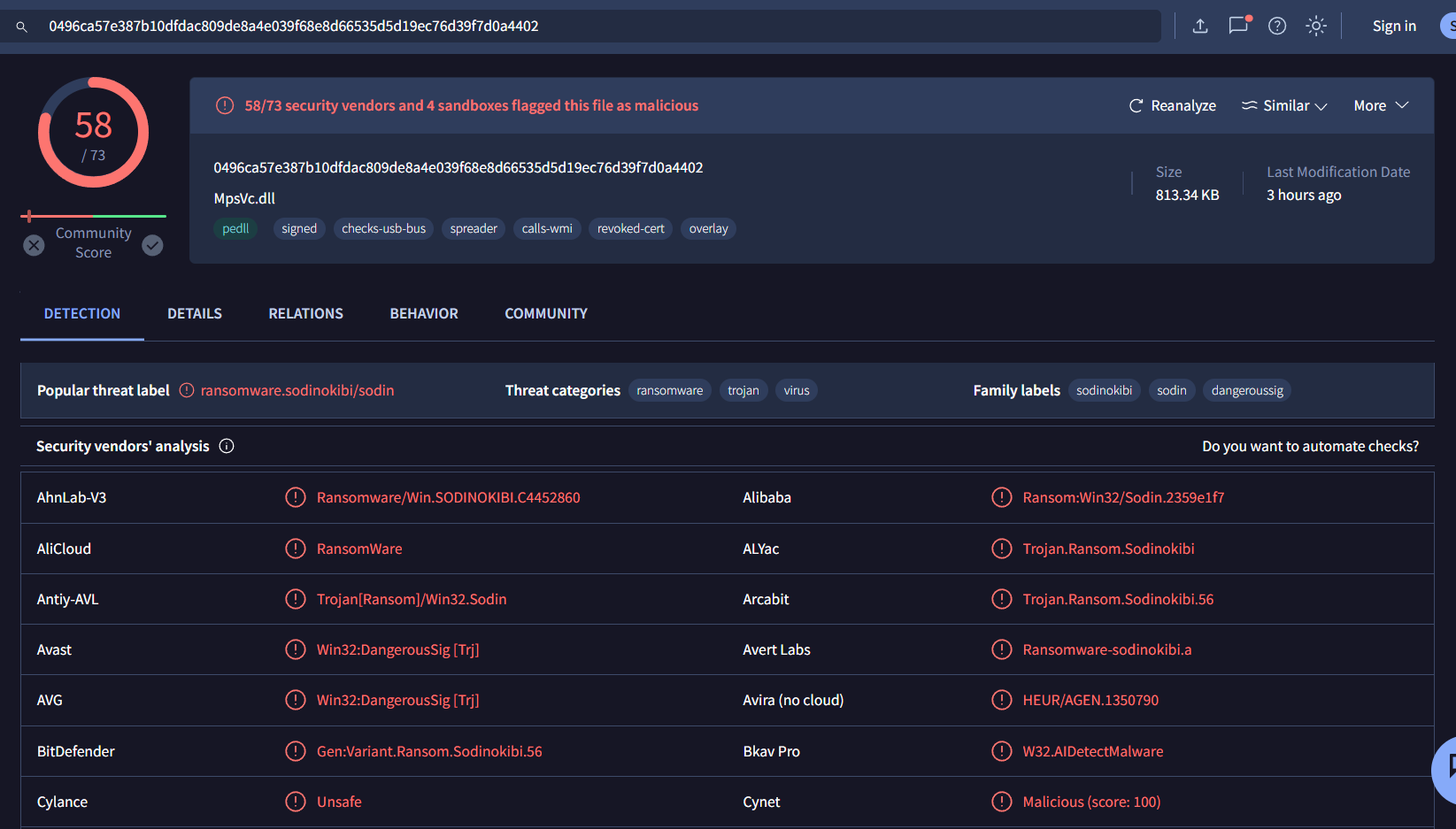Click the search magnifier icon
The image size is (1456, 829).
(22, 27)
